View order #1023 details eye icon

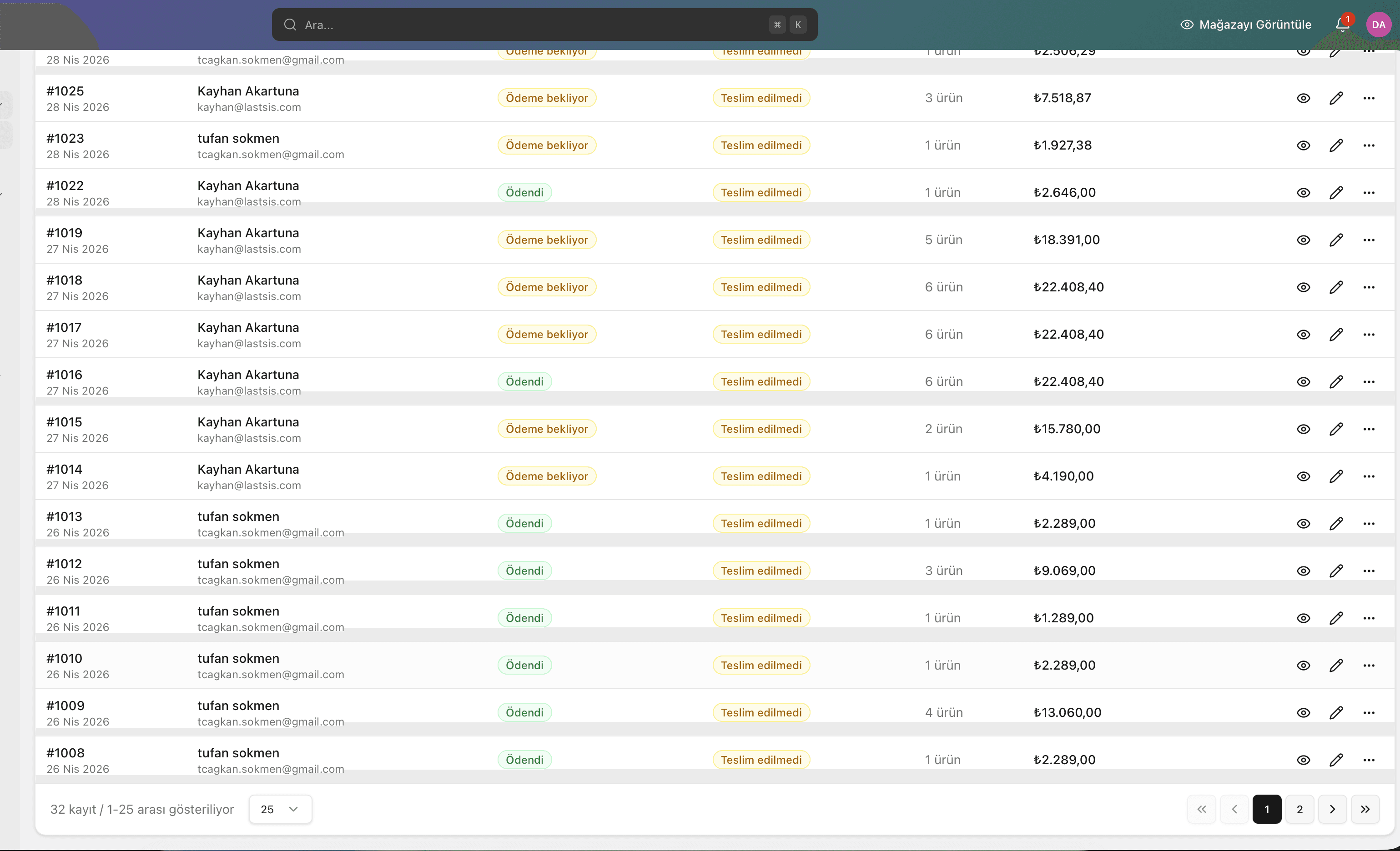pos(1303,145)
